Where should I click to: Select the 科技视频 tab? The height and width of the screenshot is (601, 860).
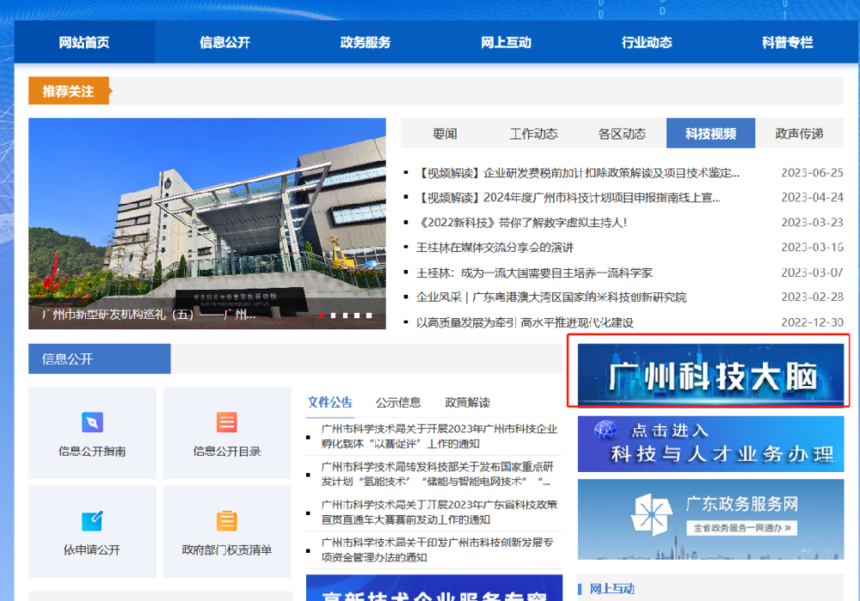pyautogui.click(x=711, y=133)
